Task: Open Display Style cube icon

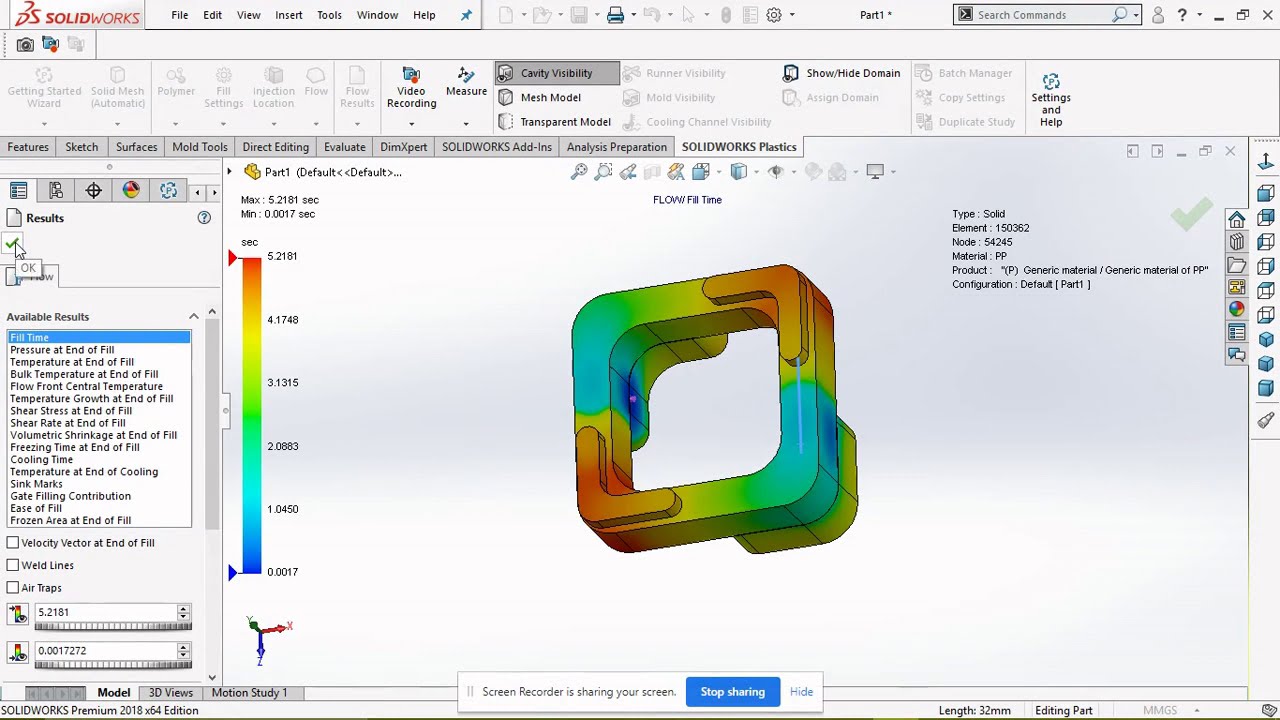Action: coord(738,172)
